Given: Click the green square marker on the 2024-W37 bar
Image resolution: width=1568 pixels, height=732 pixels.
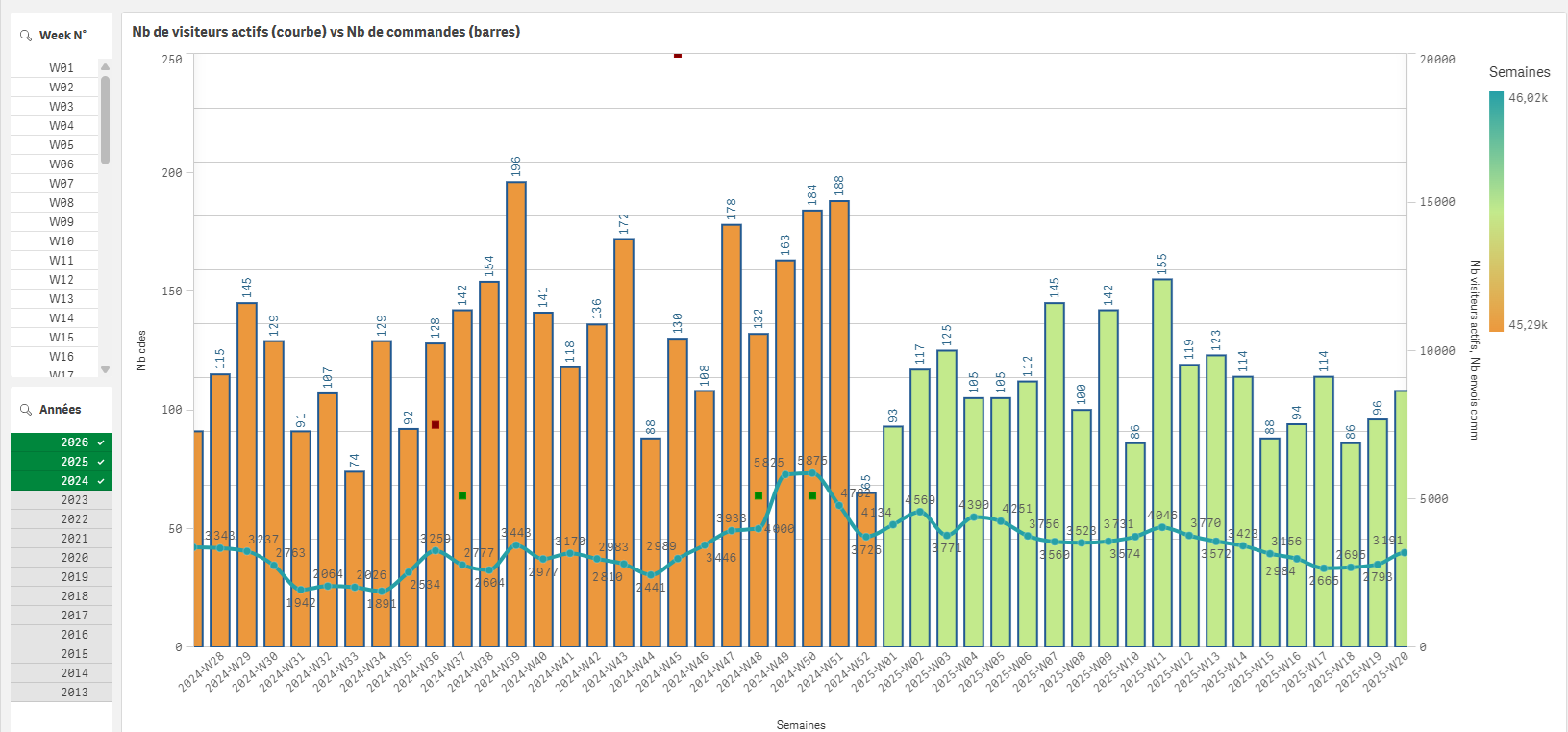Looking at the screenshot, I should point(462,495).
